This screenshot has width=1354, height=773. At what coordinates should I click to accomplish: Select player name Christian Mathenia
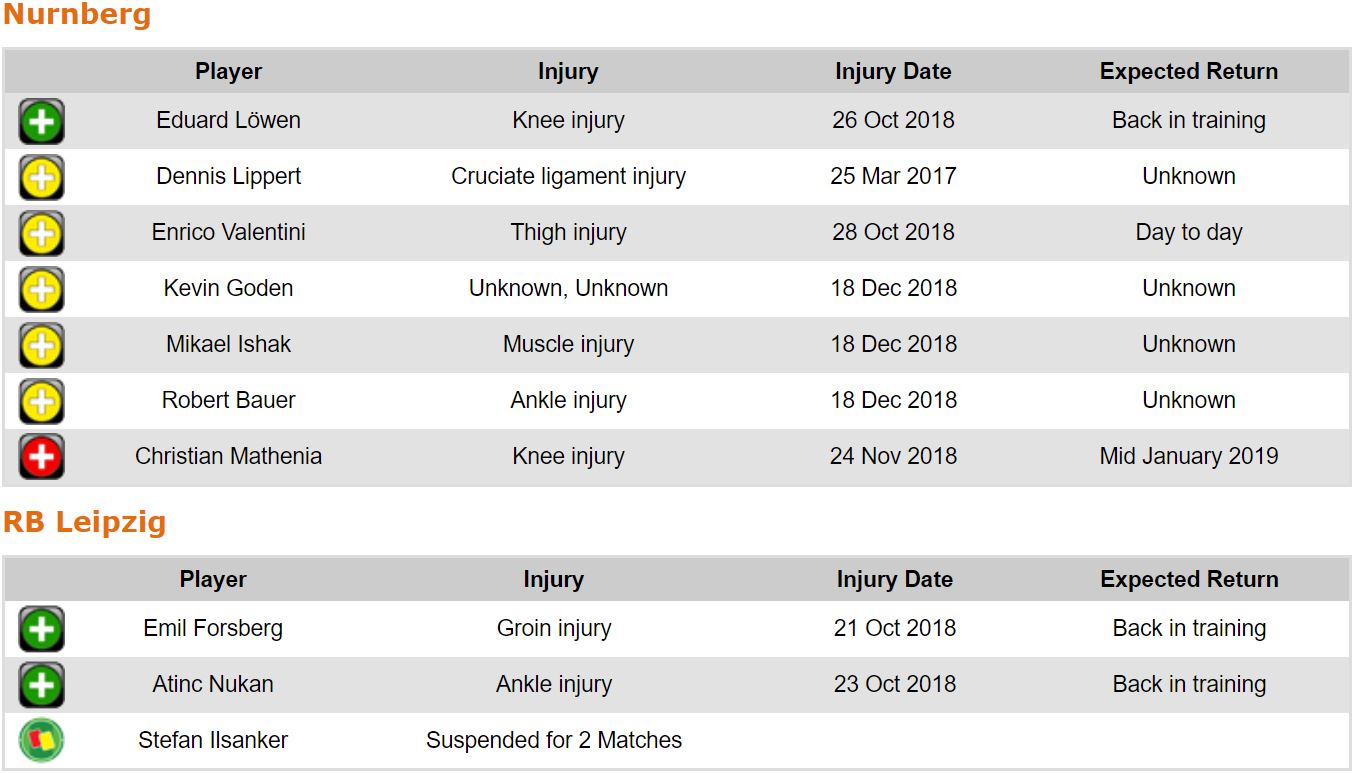pyautogui.click(x=228, y=456)
